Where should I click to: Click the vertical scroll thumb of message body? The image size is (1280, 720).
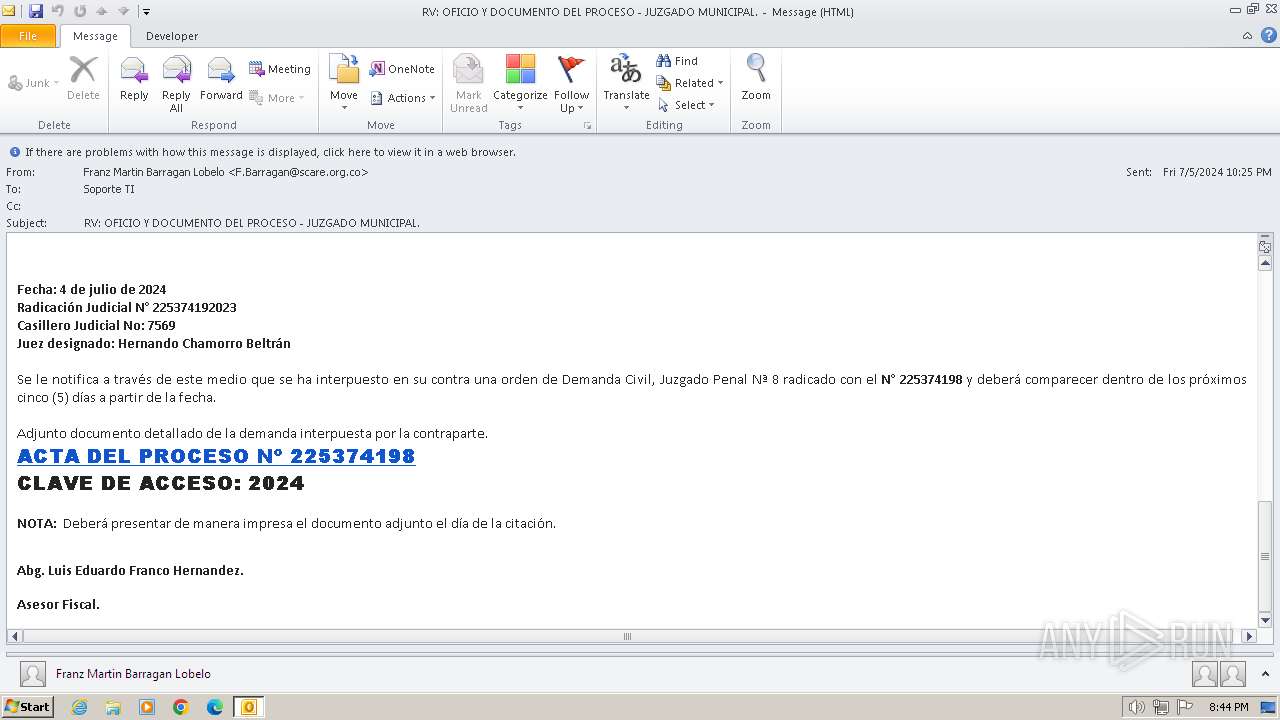1265,556
